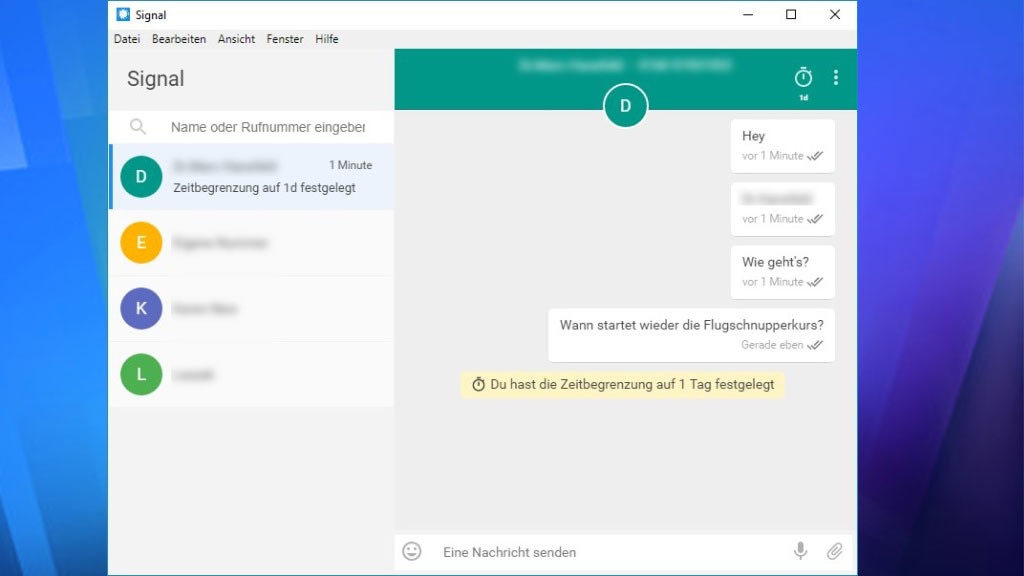
Task: Select conversation with 'Zeitbegrenzung auf 1d festgelegt'
Action: pos(264,177)
